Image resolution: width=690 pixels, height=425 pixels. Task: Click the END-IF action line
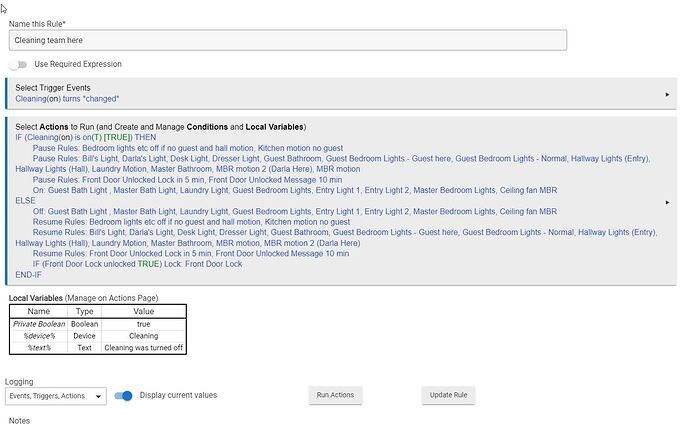30,274
